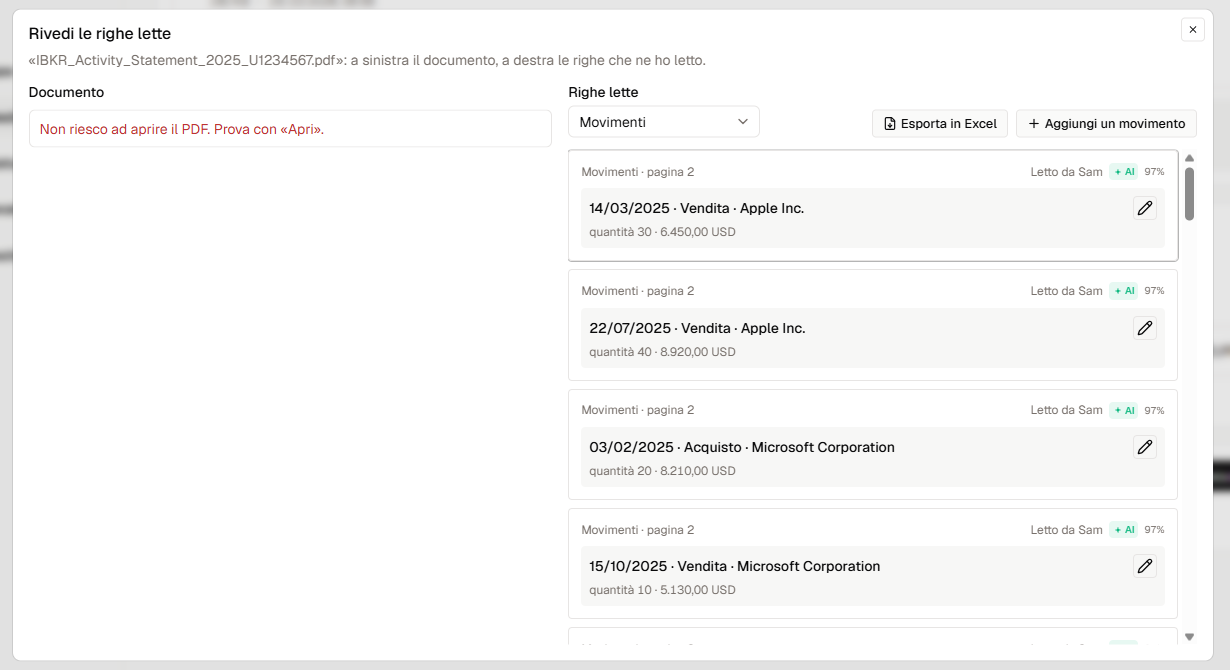Viewport: 1230px width, 670px height.
Task: Select '15/10/2025 · Vendita · Microsoft Corporation' text
Action: (735, 566)
